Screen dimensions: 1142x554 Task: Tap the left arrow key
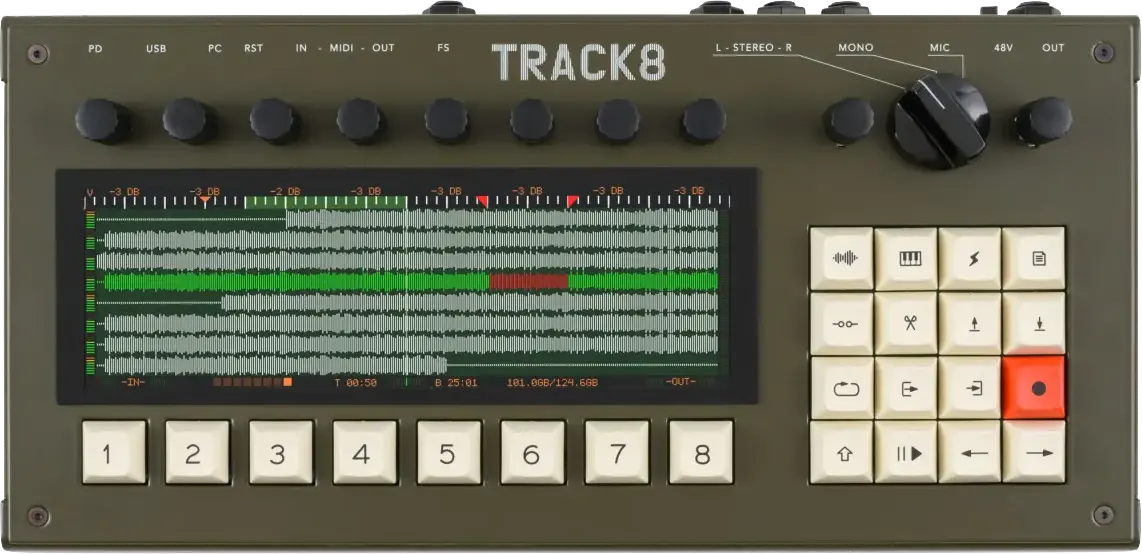(x=970, y=452)
